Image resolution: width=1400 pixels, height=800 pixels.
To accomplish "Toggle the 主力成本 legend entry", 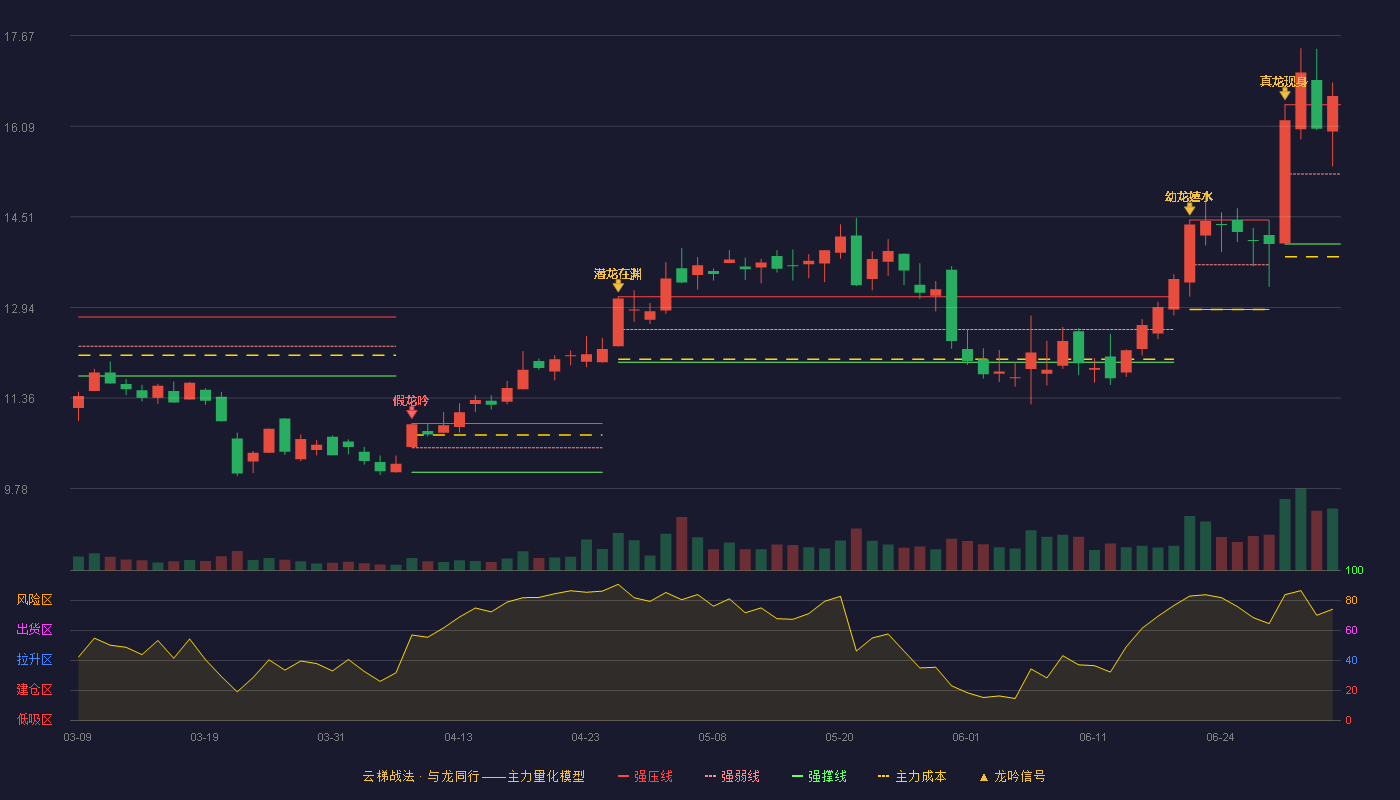I will coord(911,776).
